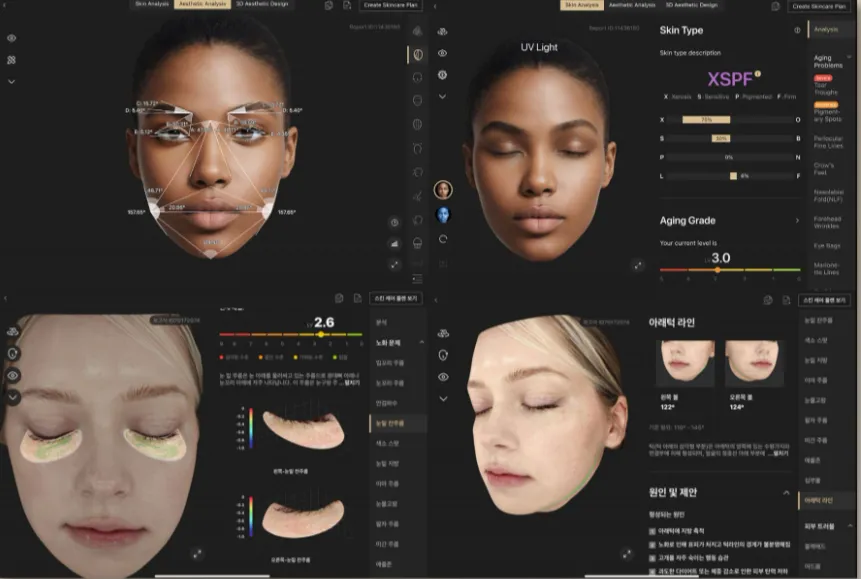
Task: Select natural face thumbnail in UV Light panel
Action: point(443,190)
